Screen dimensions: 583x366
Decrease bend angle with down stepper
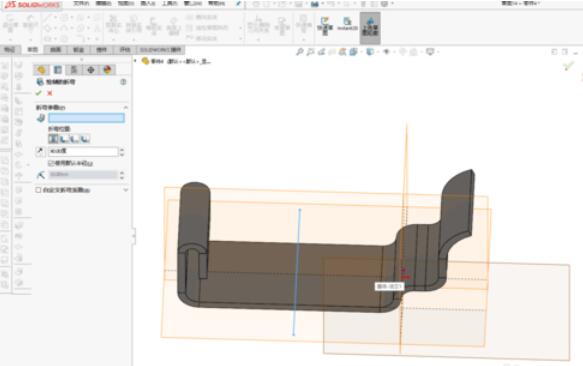pos(122,154)
